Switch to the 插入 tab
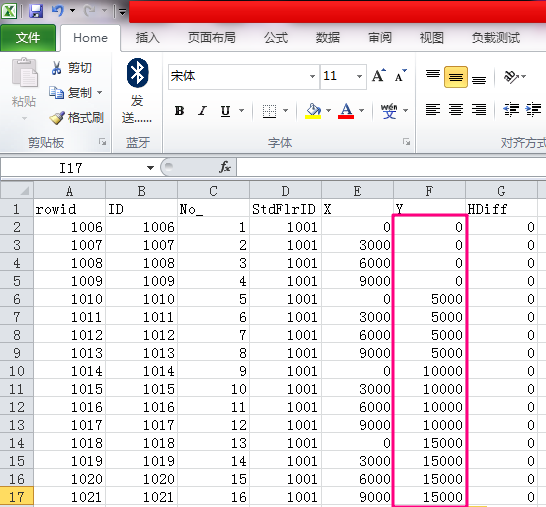Screen dimensions: 546x507 (148, 38)
